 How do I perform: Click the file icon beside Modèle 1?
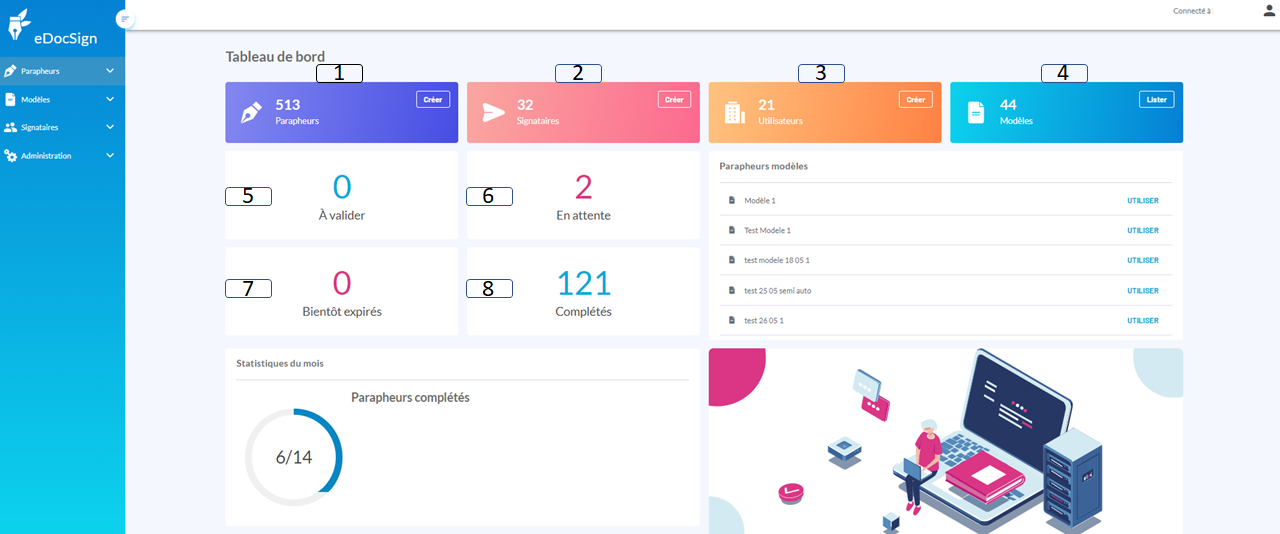tap(731, 200)
